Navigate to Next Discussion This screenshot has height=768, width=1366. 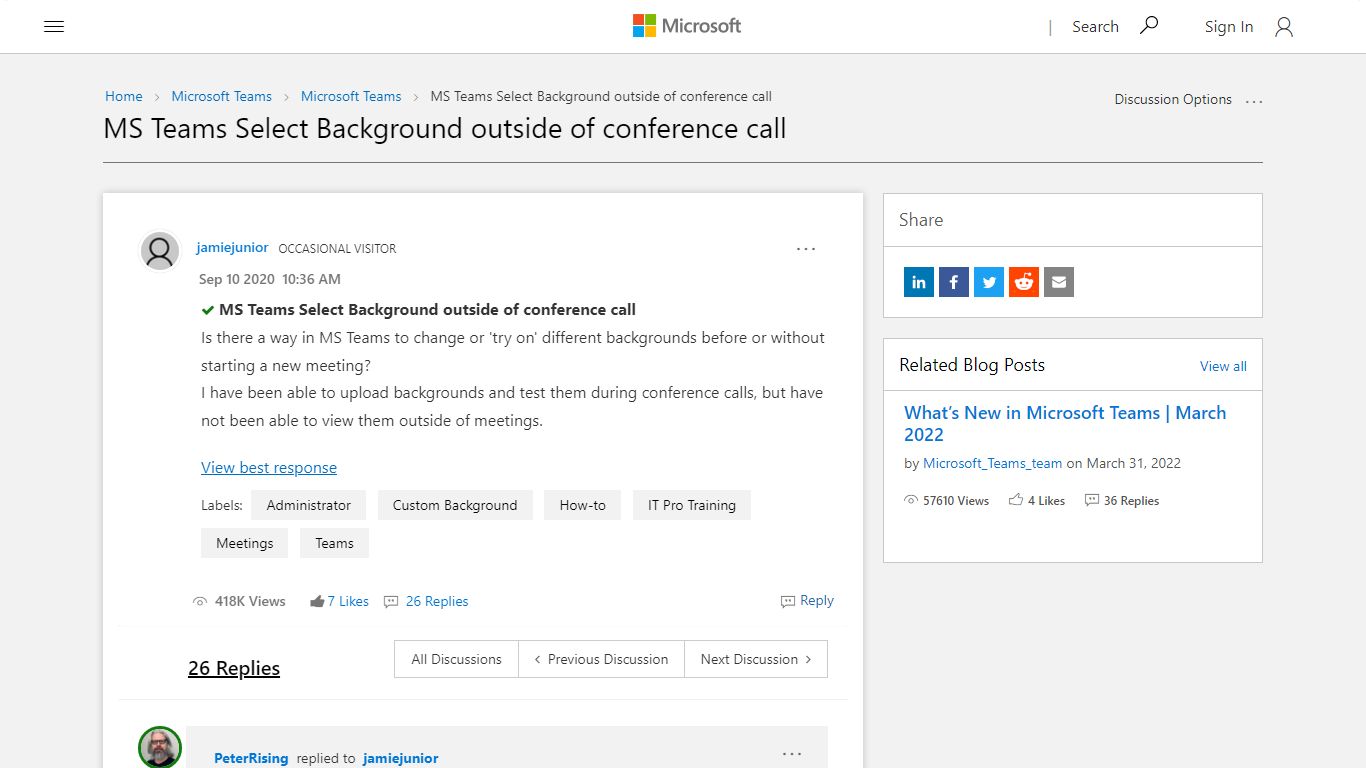pos(756,659)
